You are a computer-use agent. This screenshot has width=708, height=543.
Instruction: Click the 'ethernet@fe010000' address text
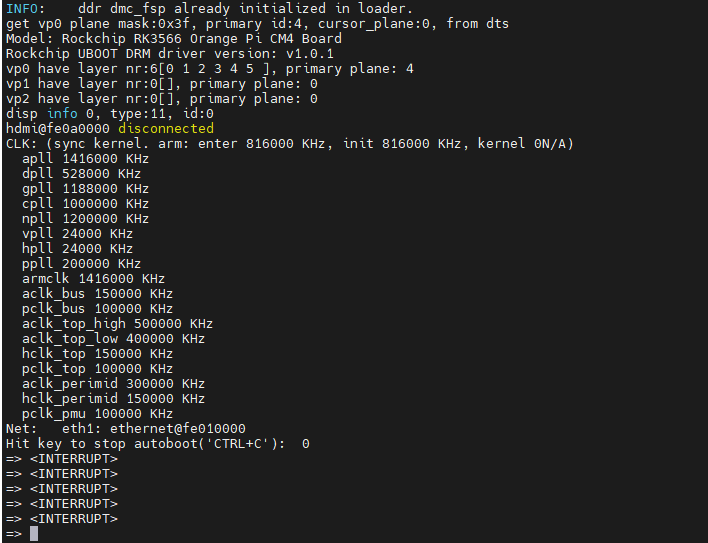[178, 428]
